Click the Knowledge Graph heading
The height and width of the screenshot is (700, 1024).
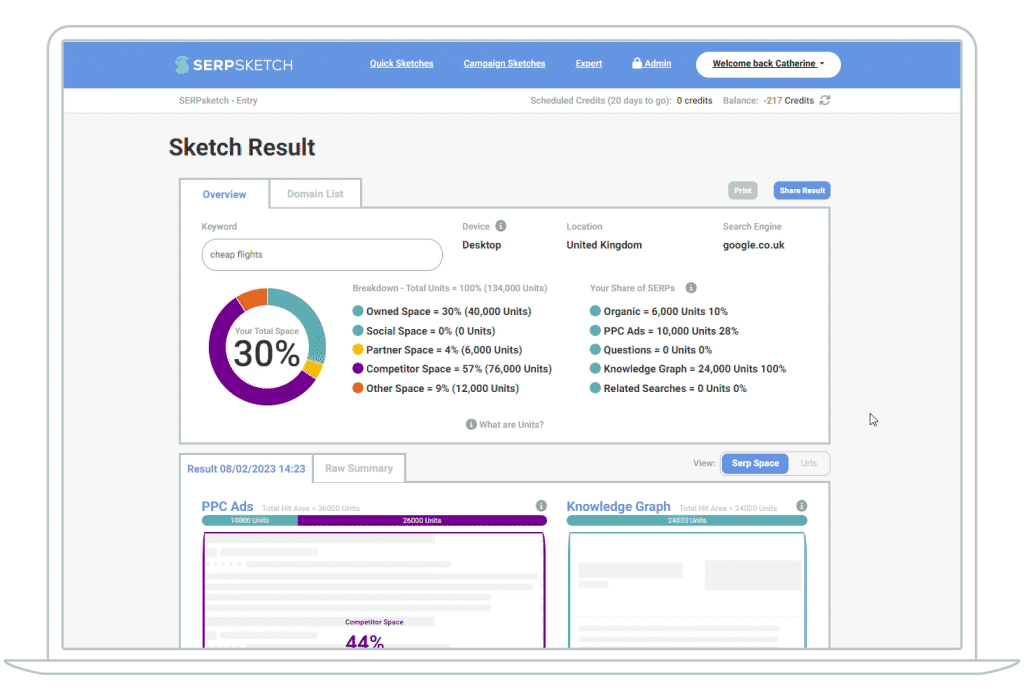tap(618, 507)
